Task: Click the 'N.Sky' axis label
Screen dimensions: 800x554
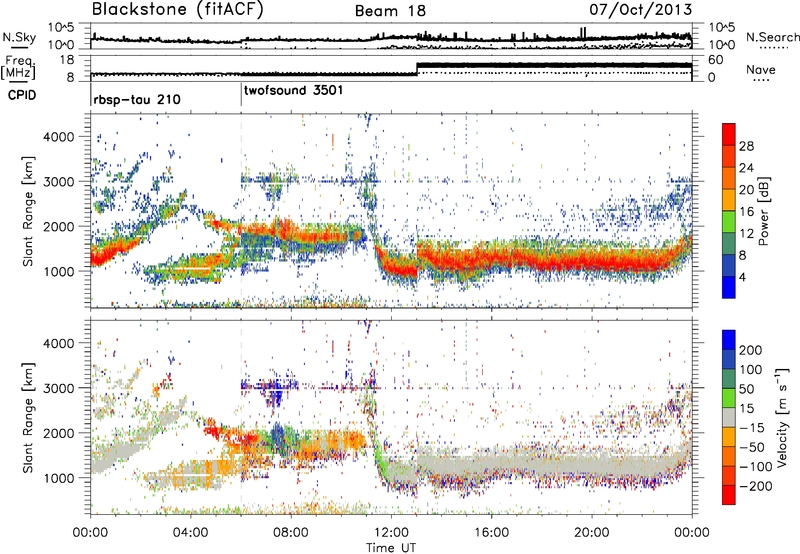Action: pyautogui.click(x=19, y=37)
